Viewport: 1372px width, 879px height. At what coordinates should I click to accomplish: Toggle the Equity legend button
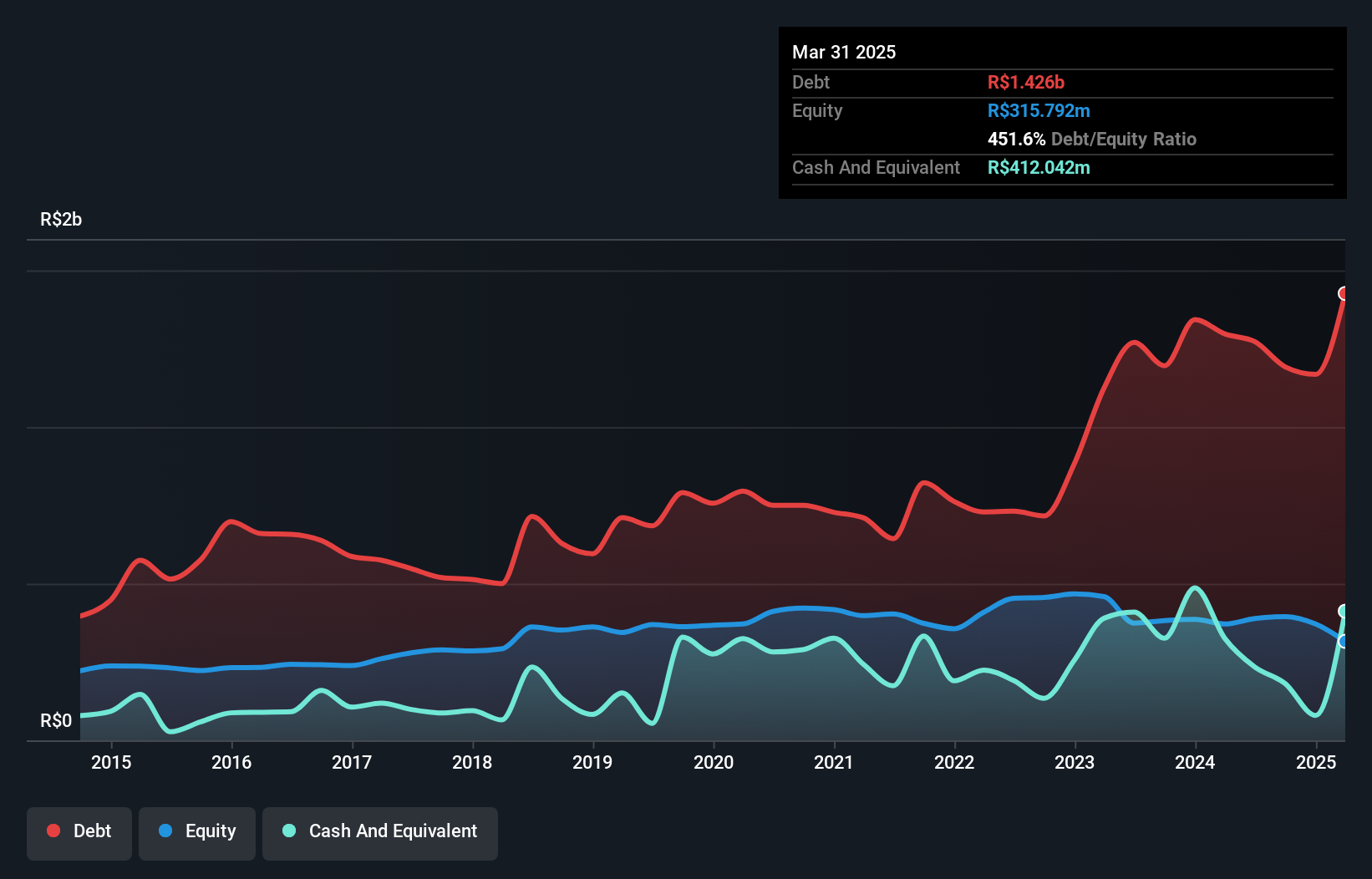point(197,833)
